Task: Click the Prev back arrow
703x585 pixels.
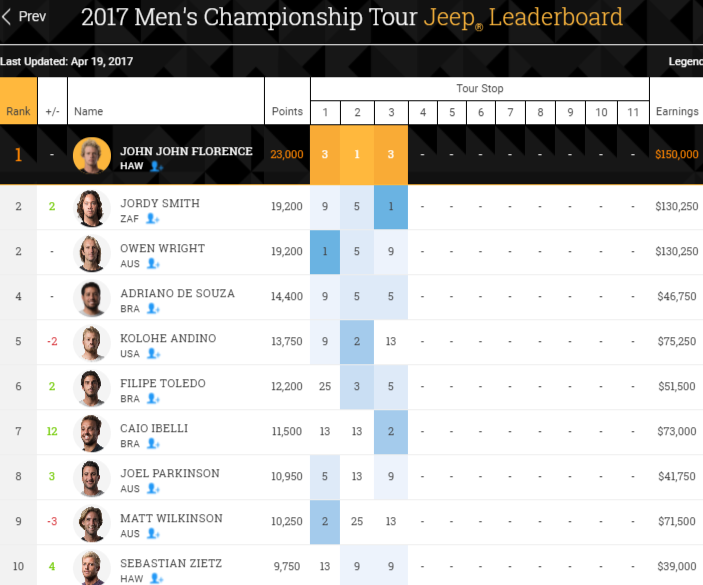Action: (x=24, y=16)
